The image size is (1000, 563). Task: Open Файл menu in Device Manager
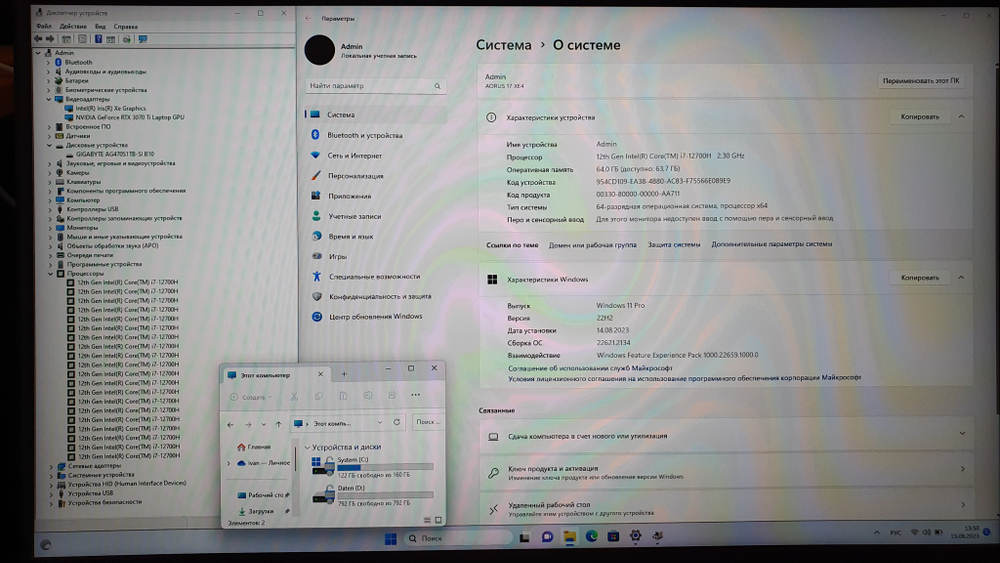click(44, 26)
